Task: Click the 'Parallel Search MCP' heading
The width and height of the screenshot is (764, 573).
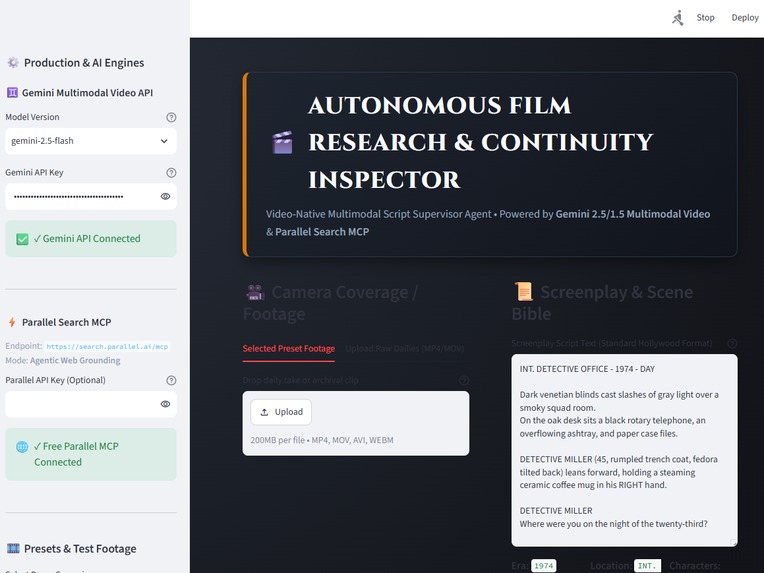Action: click(66, 322)
